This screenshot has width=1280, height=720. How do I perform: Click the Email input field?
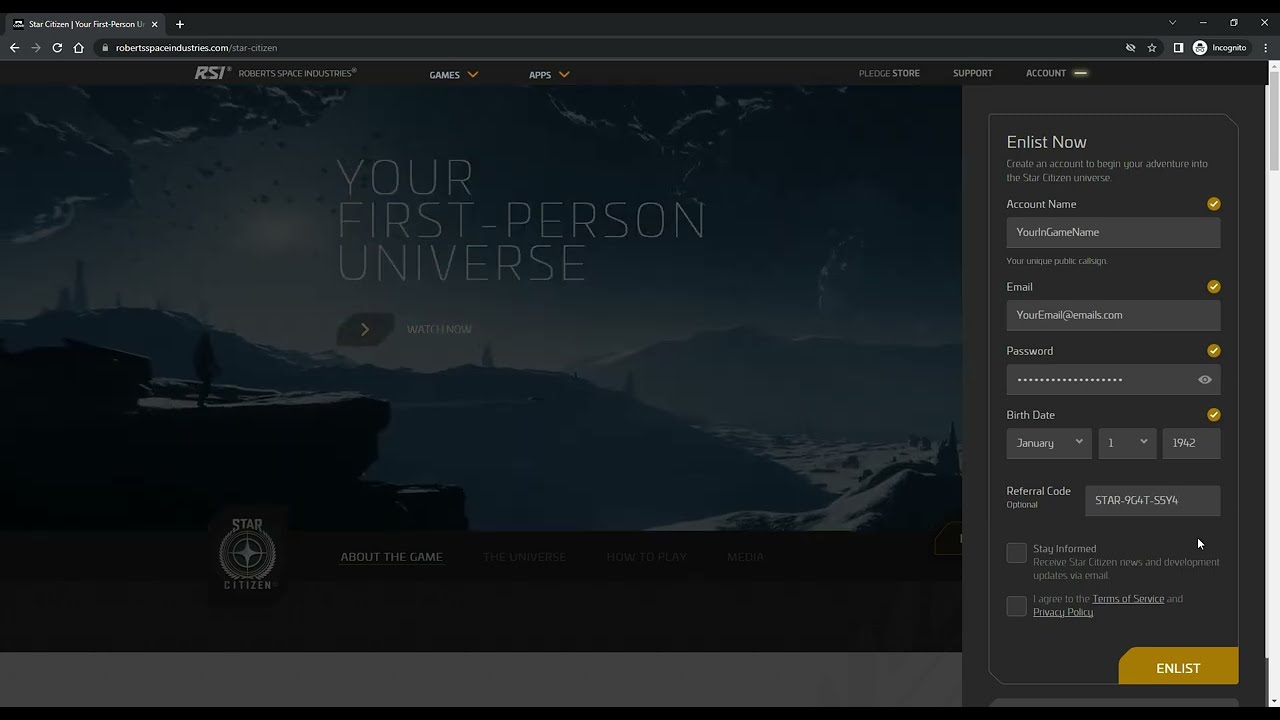[x=1113, y=315]
